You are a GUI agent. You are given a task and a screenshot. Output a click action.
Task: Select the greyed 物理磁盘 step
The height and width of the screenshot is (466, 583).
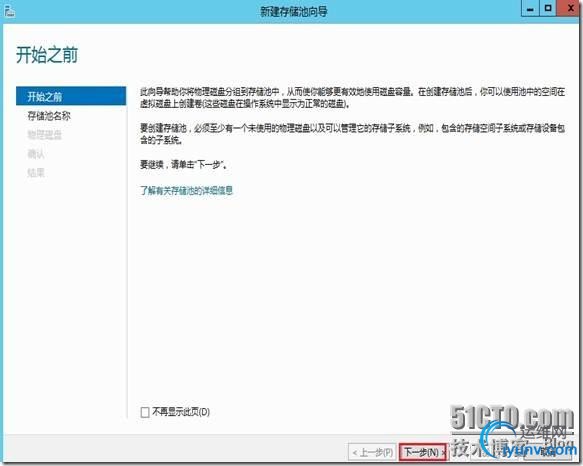(45, 135)
